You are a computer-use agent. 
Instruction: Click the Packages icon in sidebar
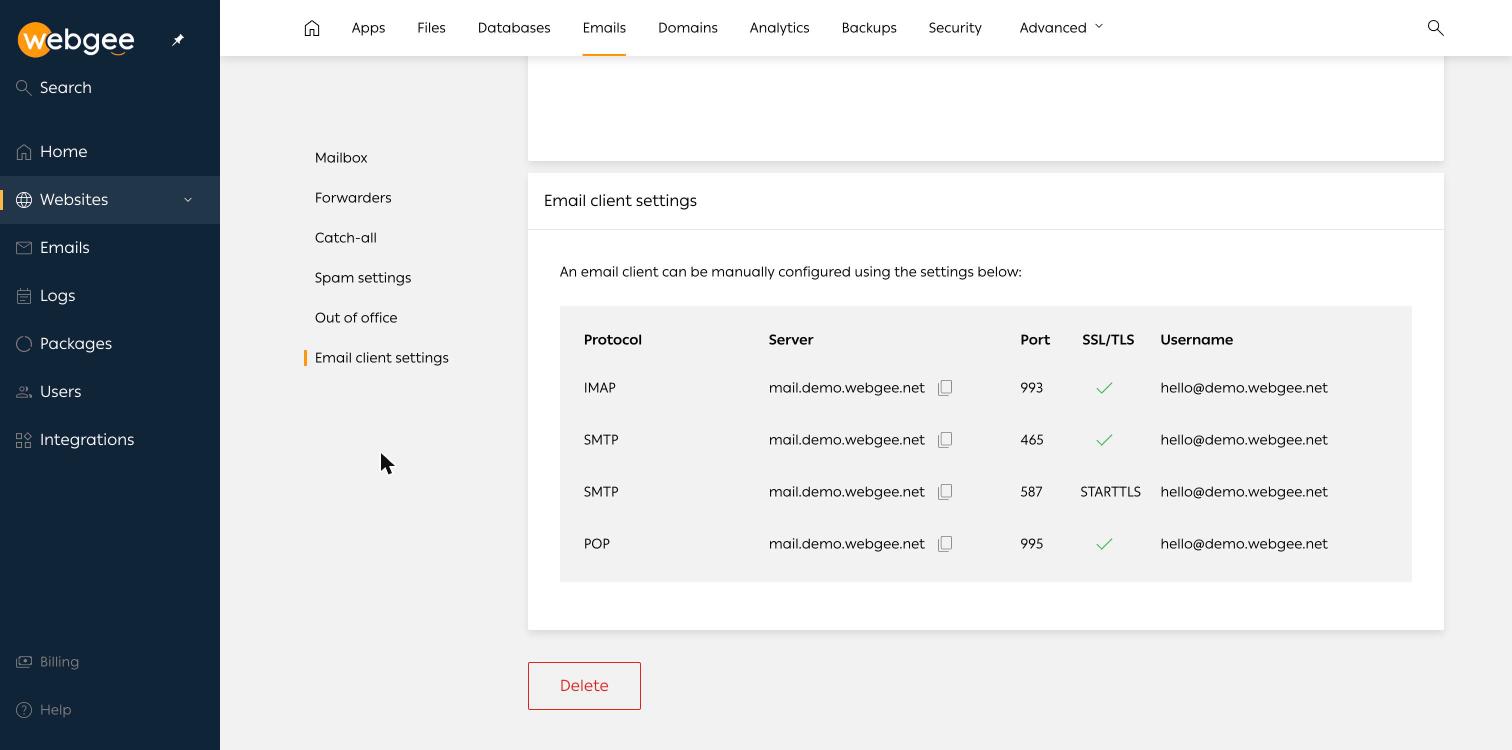point(24,344)
